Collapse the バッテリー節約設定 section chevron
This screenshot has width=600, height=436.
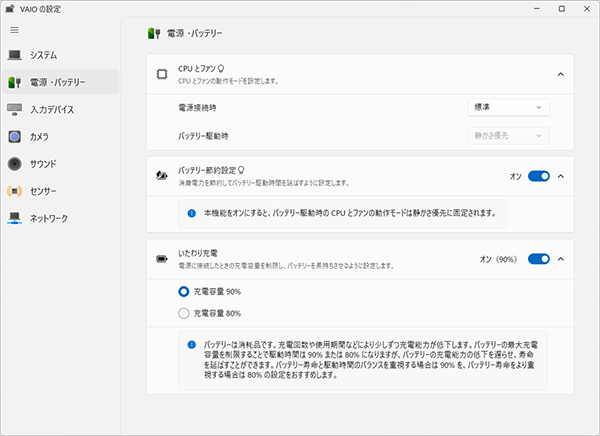tap(561, 176)
